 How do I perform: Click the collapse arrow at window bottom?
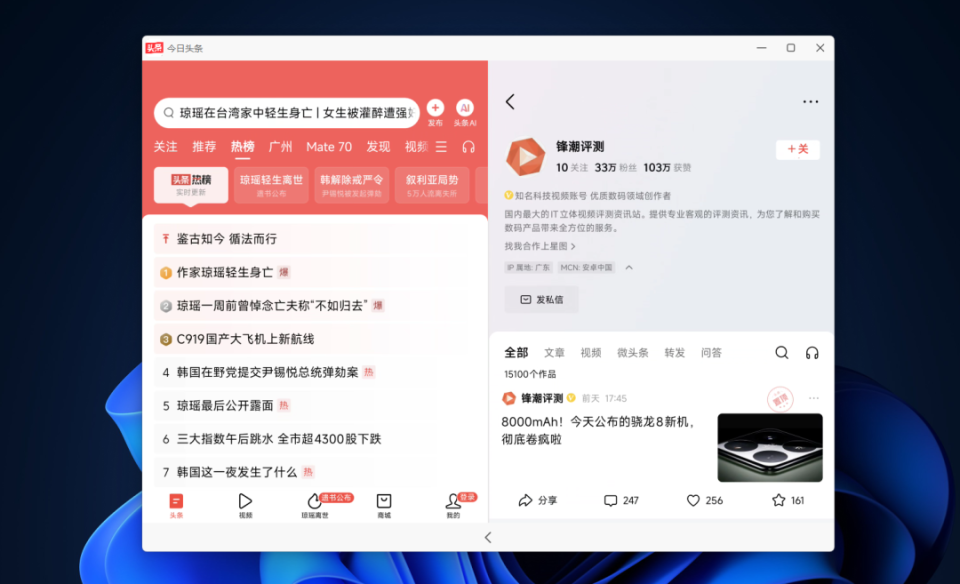488,537
